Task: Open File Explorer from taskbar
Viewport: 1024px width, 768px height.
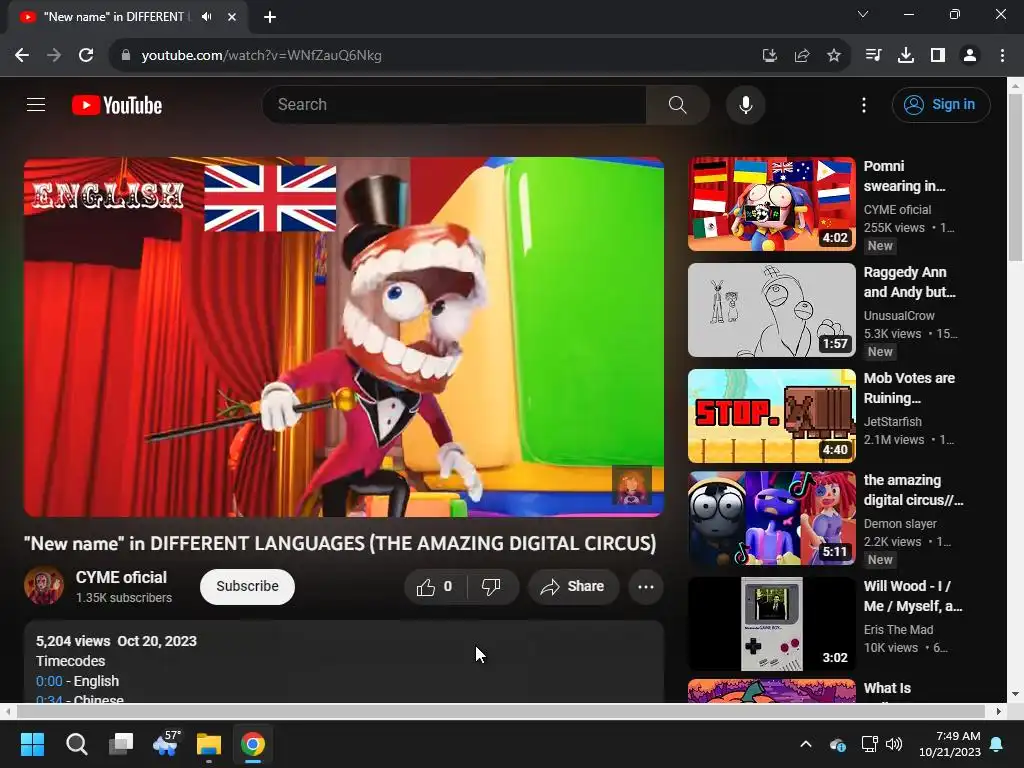Action: coord(209,744)
